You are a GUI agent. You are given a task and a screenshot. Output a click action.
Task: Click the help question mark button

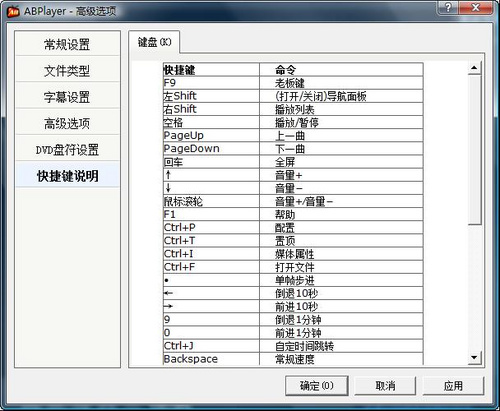pyautogui.click(x=448, y=7)
